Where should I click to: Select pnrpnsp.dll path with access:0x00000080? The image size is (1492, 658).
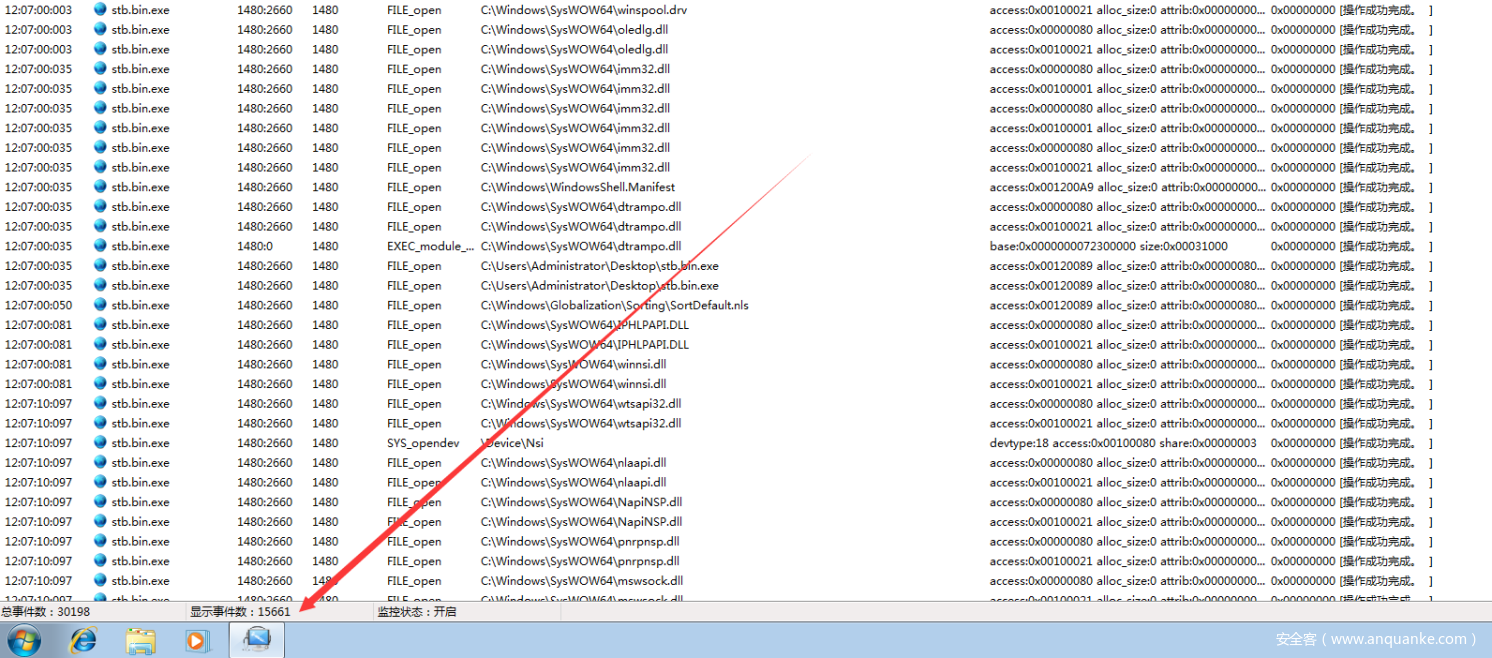pos(579,542)
